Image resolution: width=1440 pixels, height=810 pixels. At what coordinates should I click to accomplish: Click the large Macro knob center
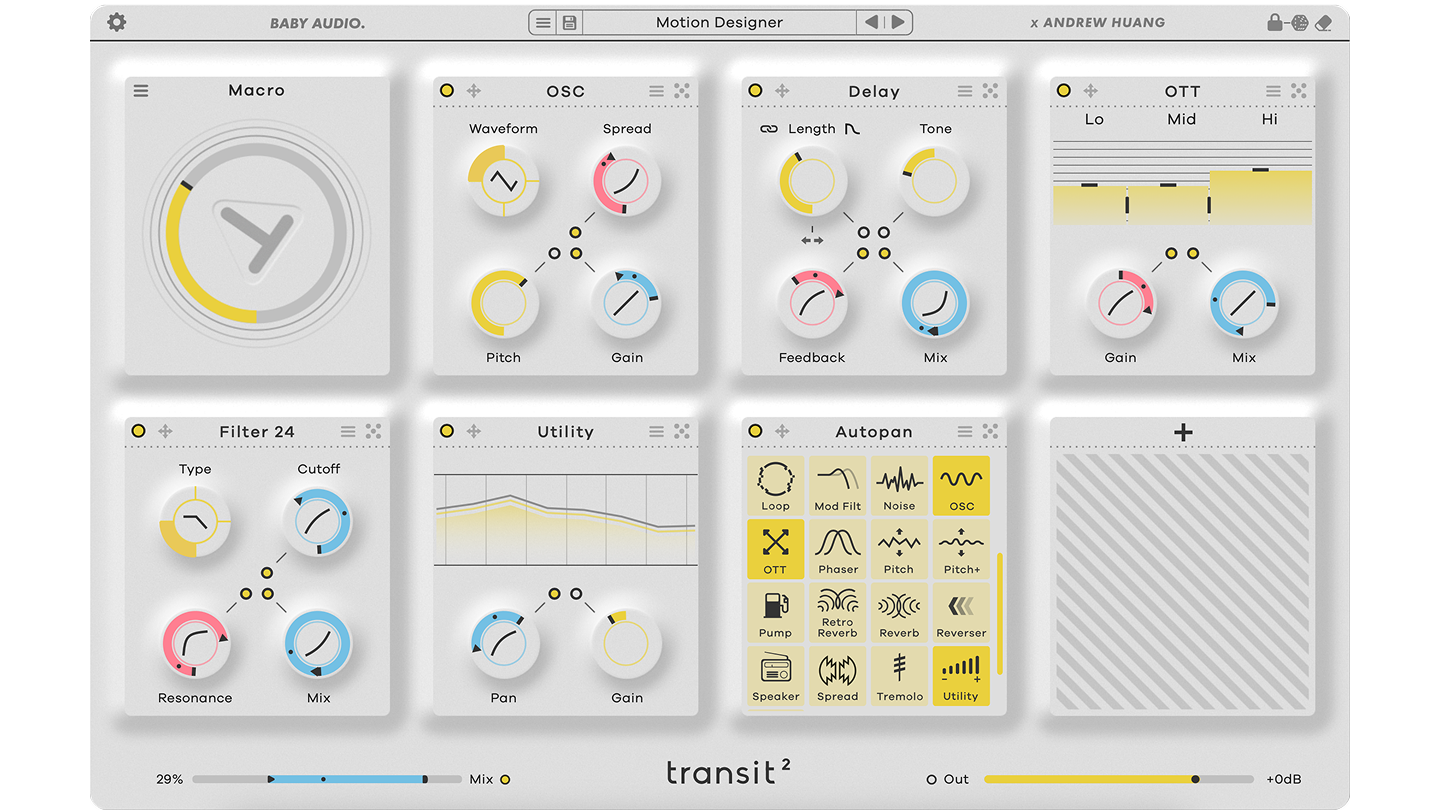(257, 234)
